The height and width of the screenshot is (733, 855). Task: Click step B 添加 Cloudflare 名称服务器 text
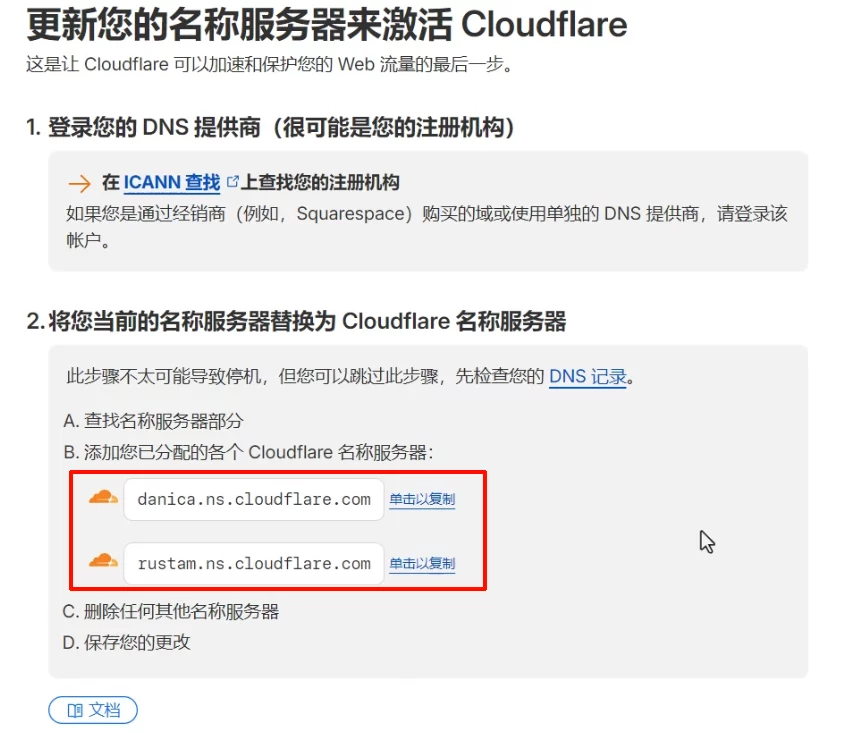(x=247, y=452)
